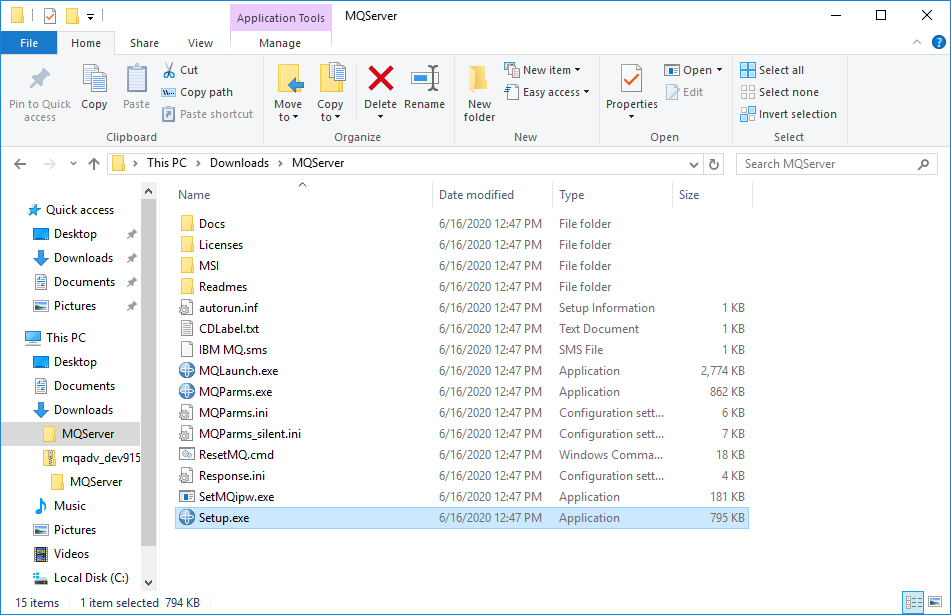This screenshot has height=615, width=951.
Task: Select Videos in the navigation pane
Action: tap(71, 554)
